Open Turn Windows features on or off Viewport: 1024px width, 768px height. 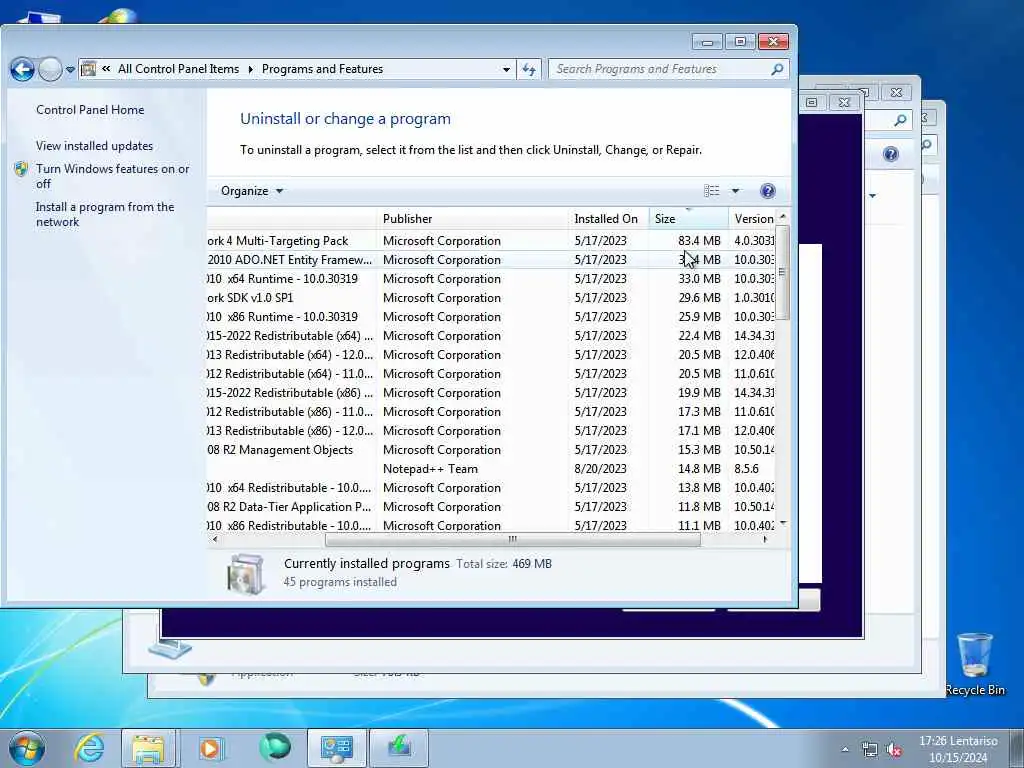click(112, 176)
